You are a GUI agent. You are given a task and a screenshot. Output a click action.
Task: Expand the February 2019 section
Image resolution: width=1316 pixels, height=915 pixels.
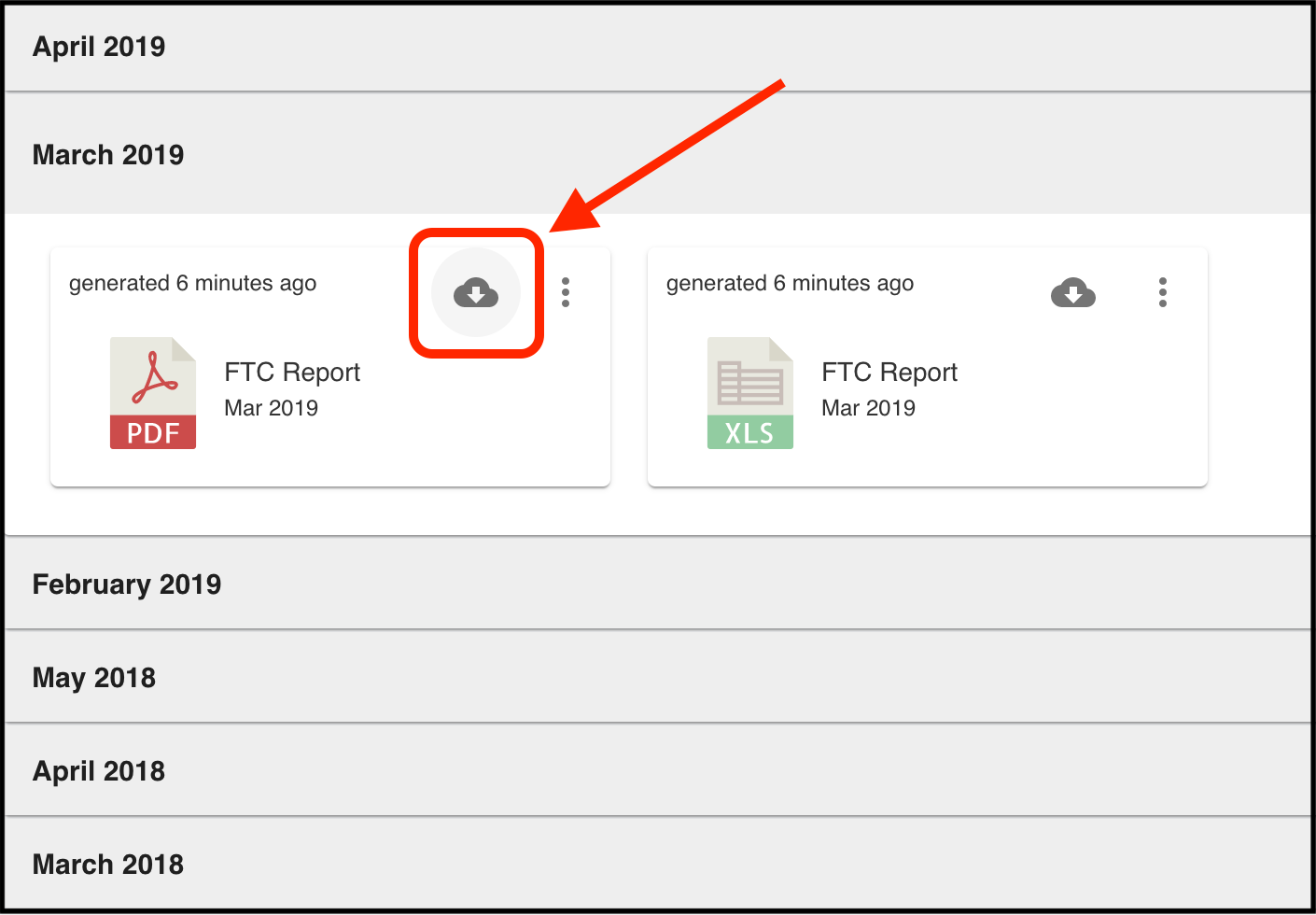[127, 584]
